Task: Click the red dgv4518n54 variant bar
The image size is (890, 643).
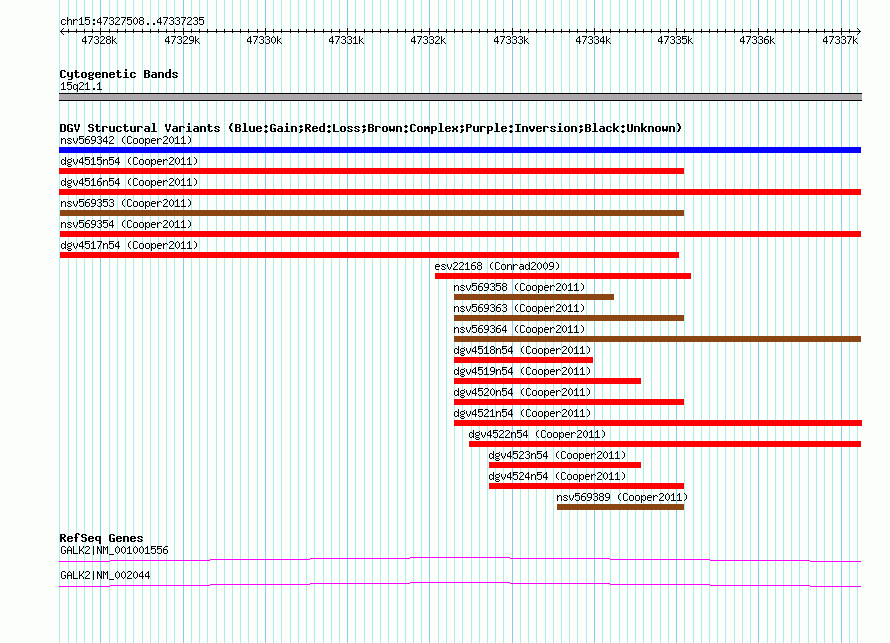Action: [x=523, y=360]
